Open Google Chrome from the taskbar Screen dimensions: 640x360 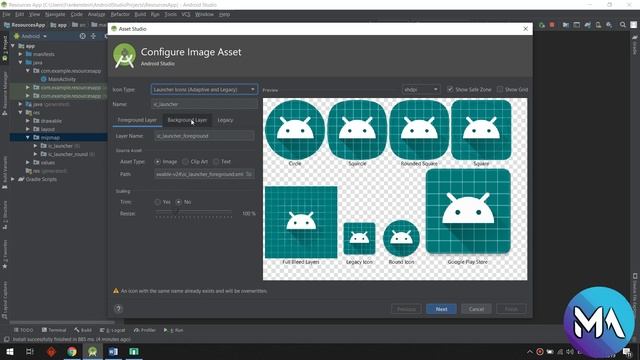(72, 351)
